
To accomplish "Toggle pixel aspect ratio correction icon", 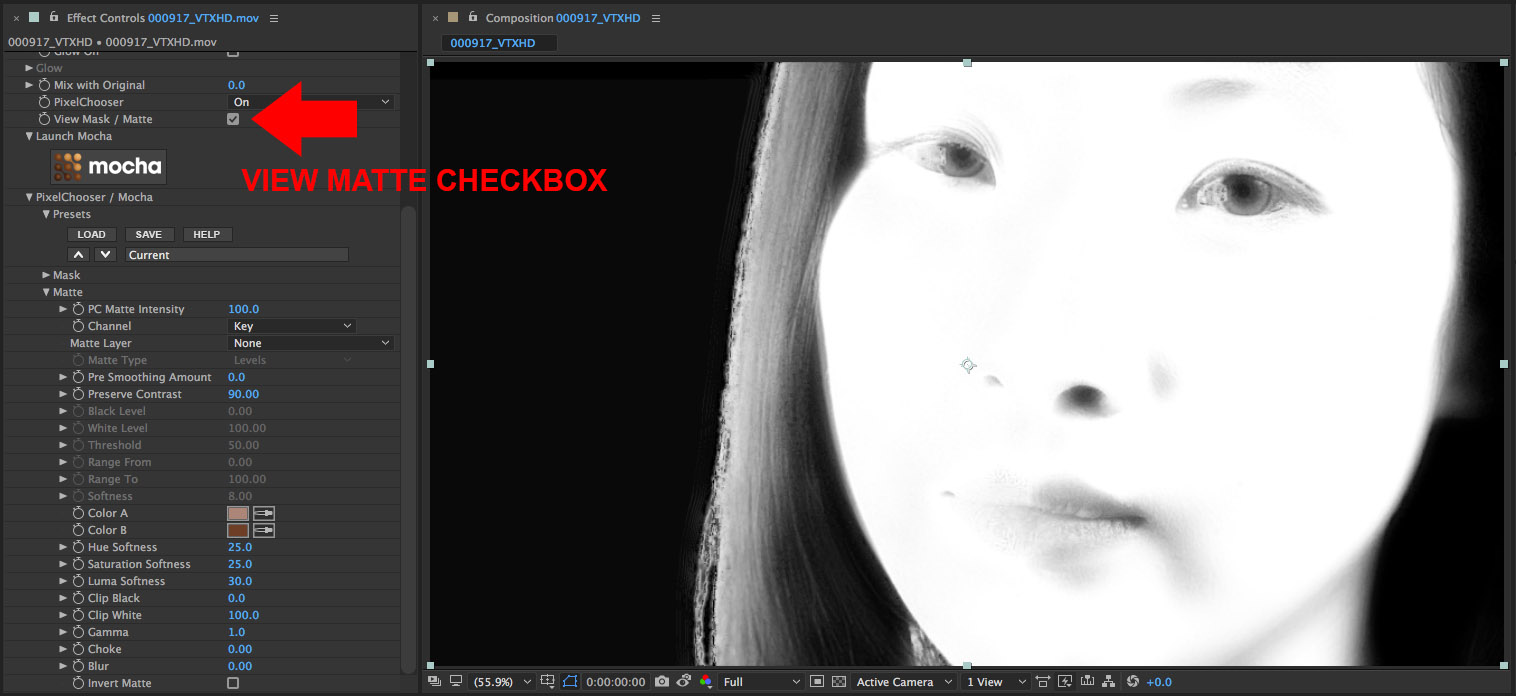I will coord(1043,682).
